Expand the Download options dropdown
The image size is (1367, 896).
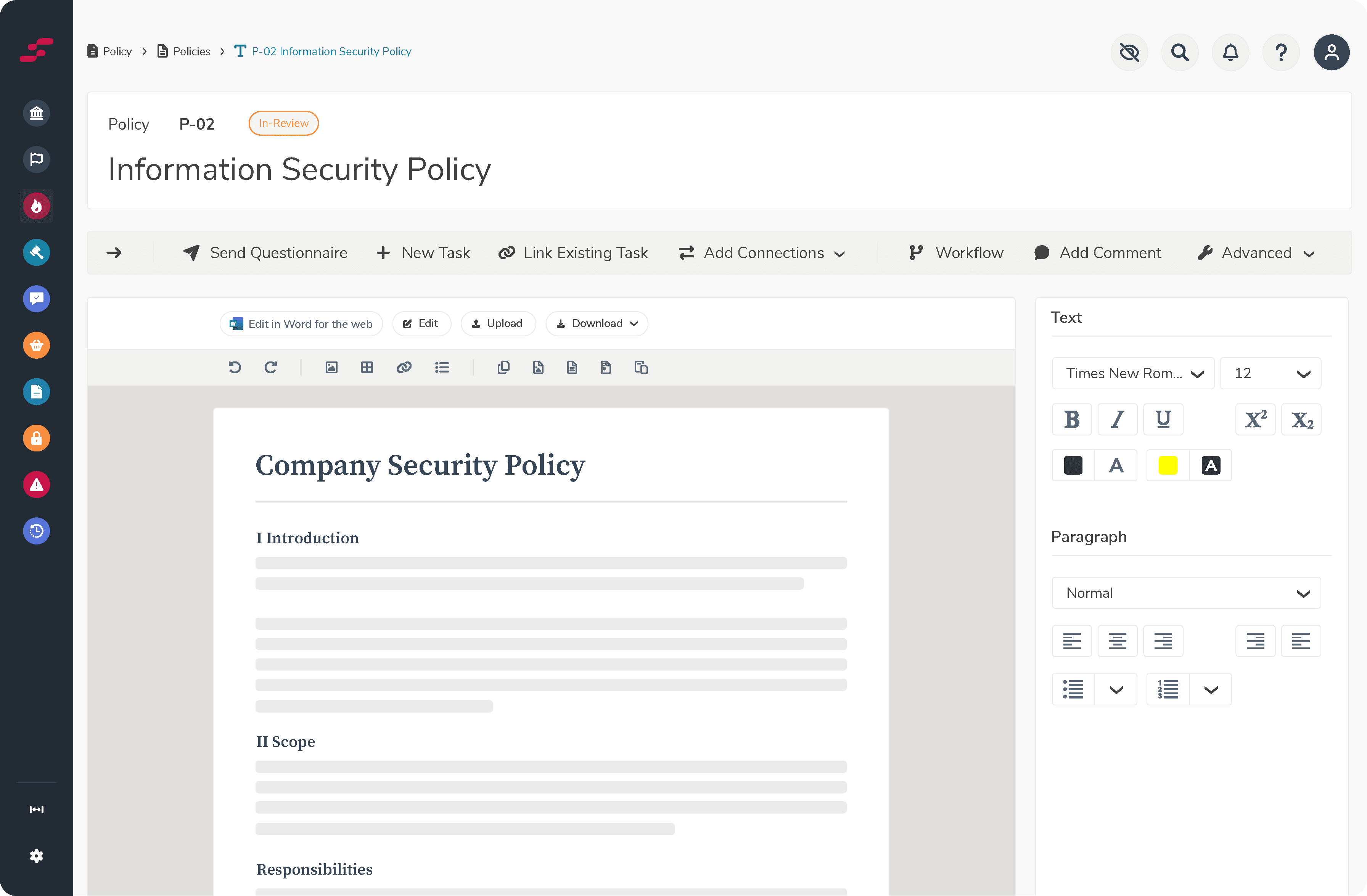point(597,324)
